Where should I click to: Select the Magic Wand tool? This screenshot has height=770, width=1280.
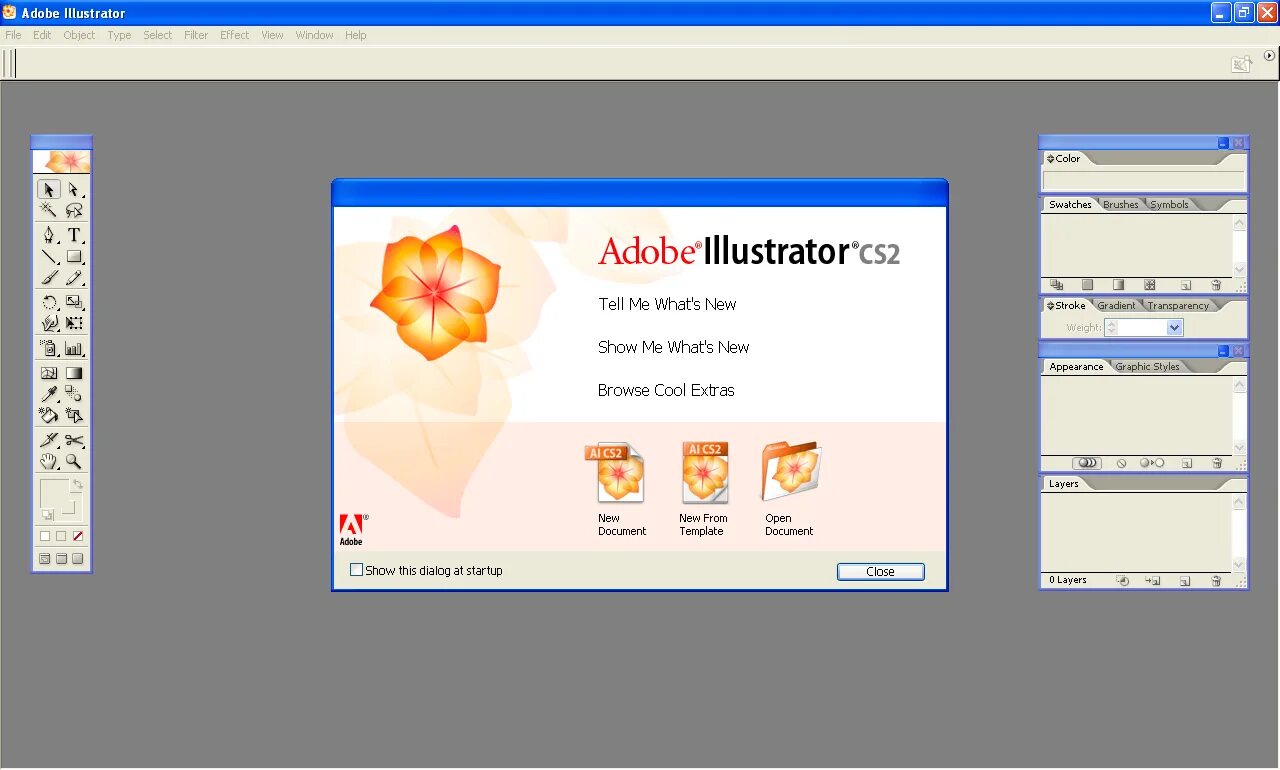tap(48, 210)
